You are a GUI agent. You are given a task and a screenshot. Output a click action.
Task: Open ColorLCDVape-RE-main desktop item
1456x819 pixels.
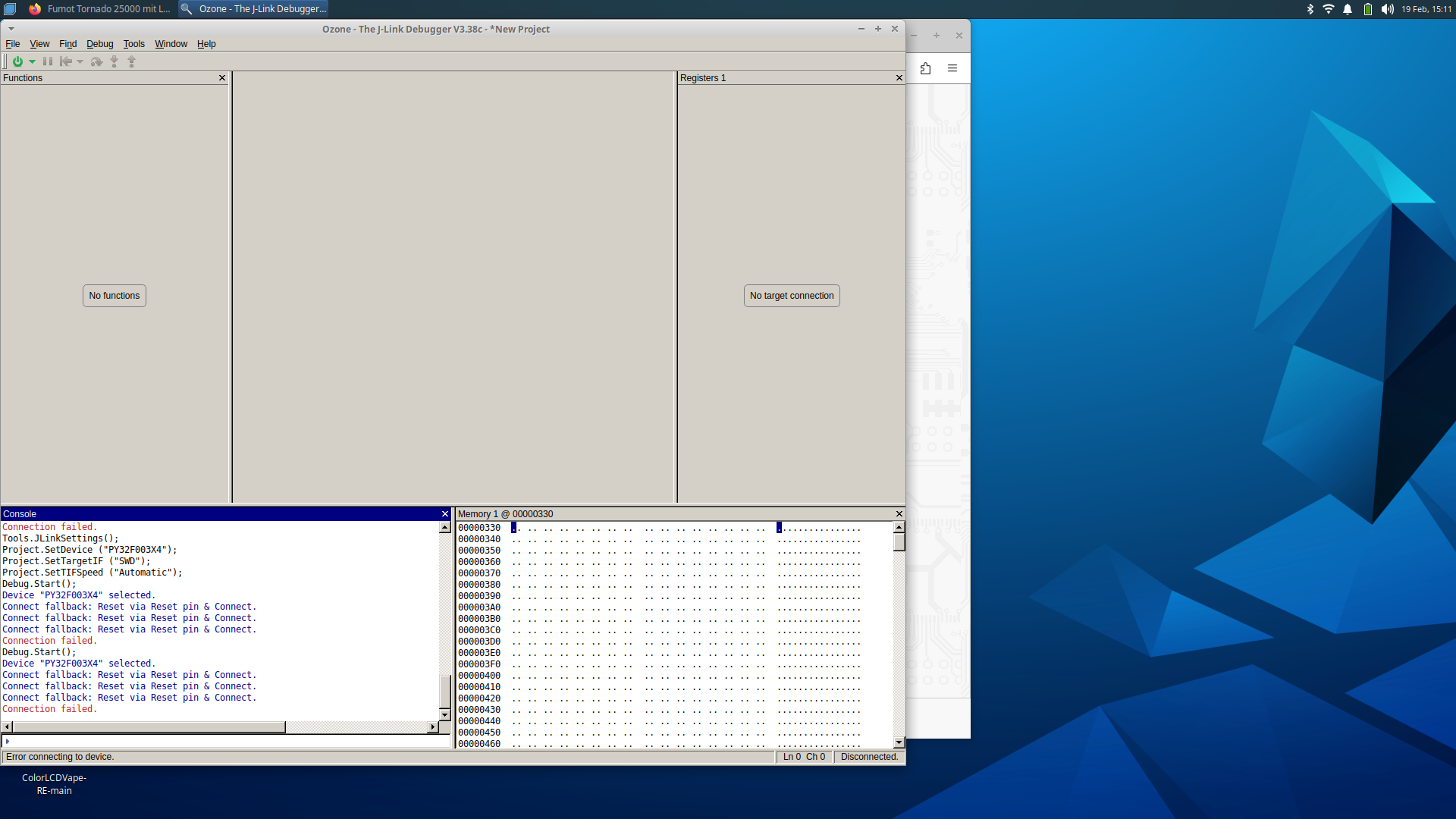(x=54, y=784)
